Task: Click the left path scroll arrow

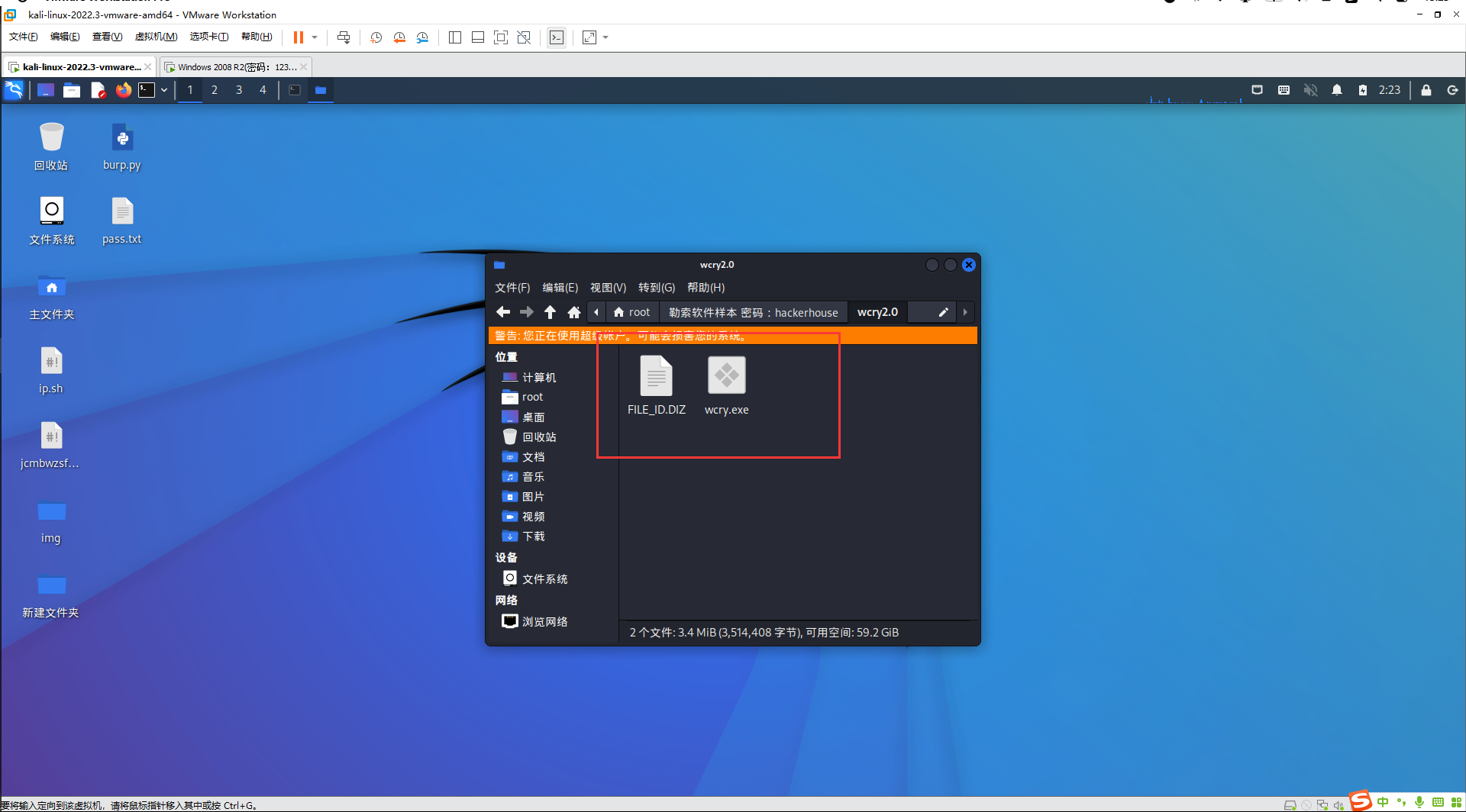Action: (x=596, y=312)
